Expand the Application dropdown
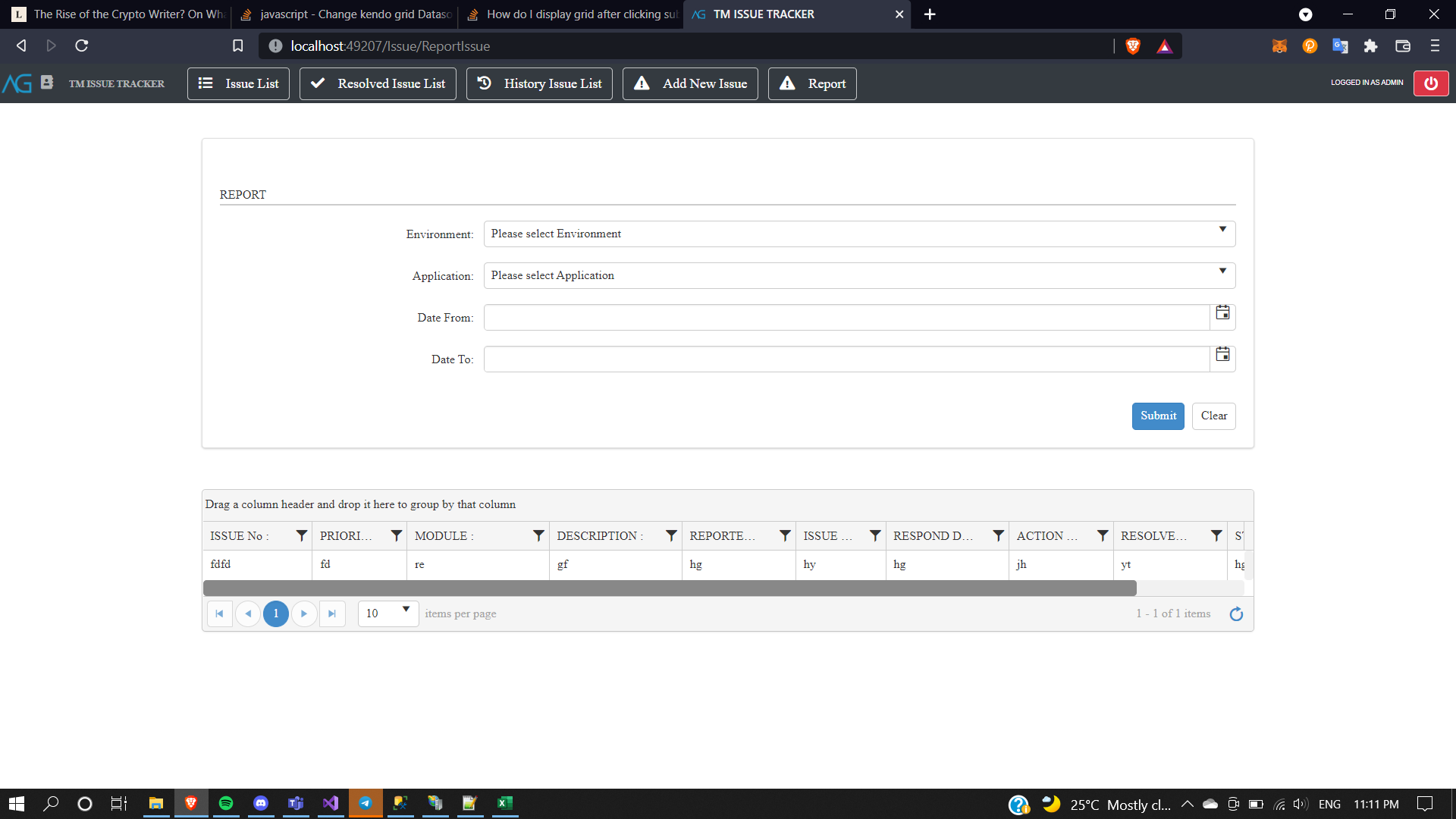The image size is (1456, 819). tap(859, 275)
